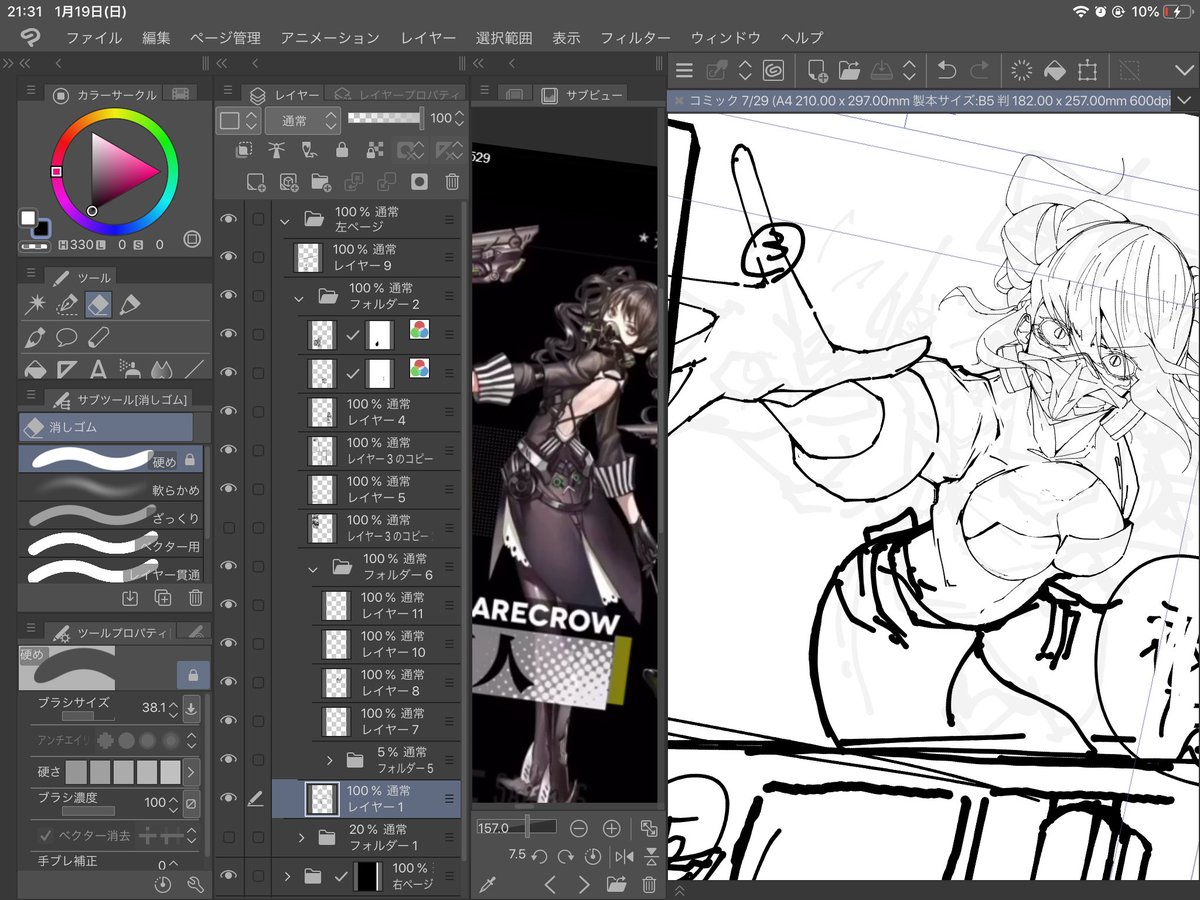Expand the フォルダー 1 folder
Screen dimensions: 1200x900
click(301, 837)
